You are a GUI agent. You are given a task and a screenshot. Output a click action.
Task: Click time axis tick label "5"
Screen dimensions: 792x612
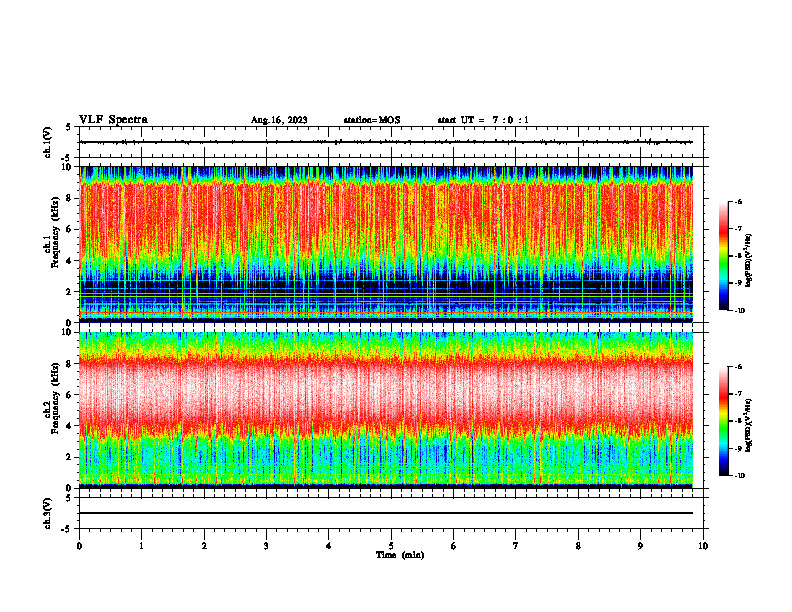[391, 546]
